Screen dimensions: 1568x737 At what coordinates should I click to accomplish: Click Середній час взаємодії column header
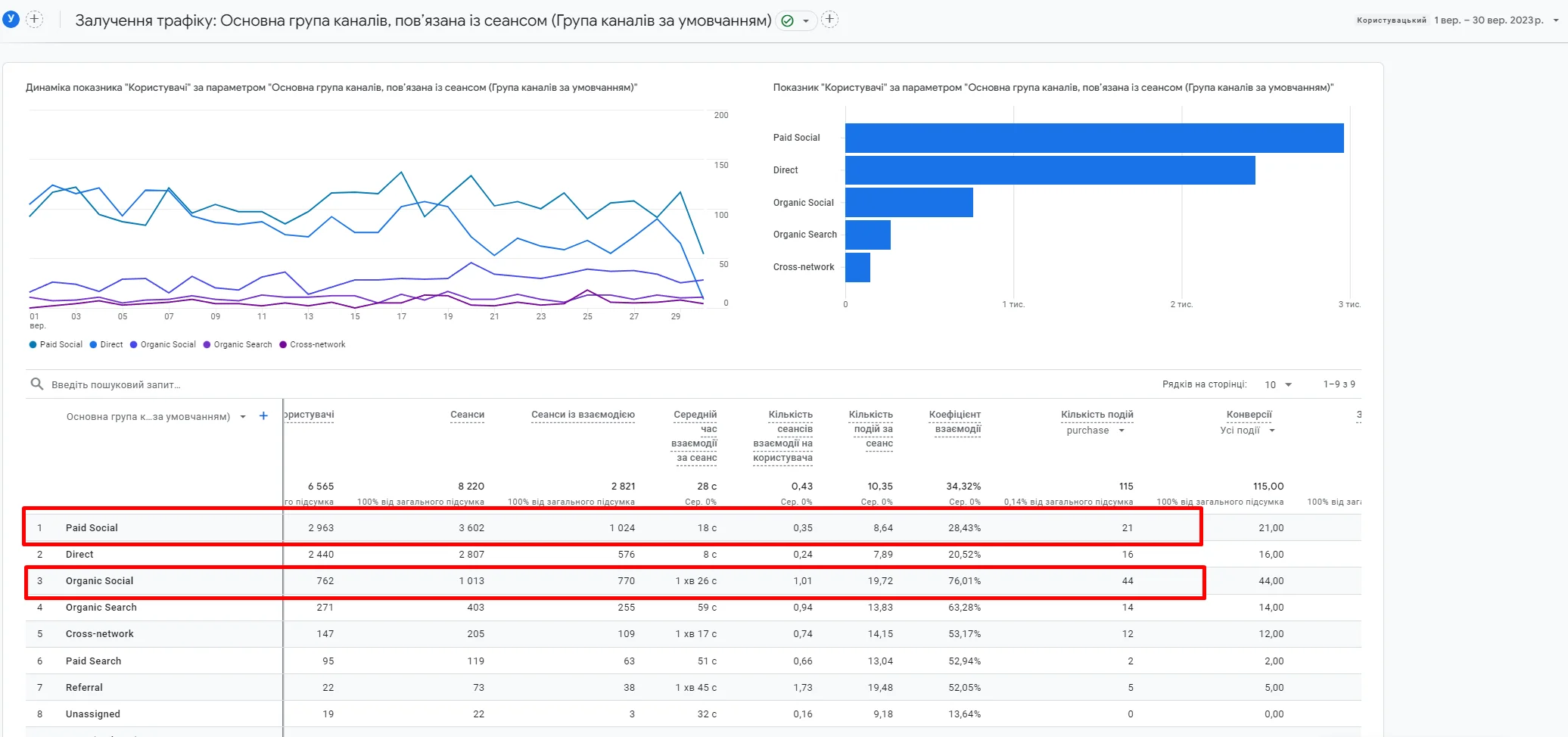(x=695, y=436)
